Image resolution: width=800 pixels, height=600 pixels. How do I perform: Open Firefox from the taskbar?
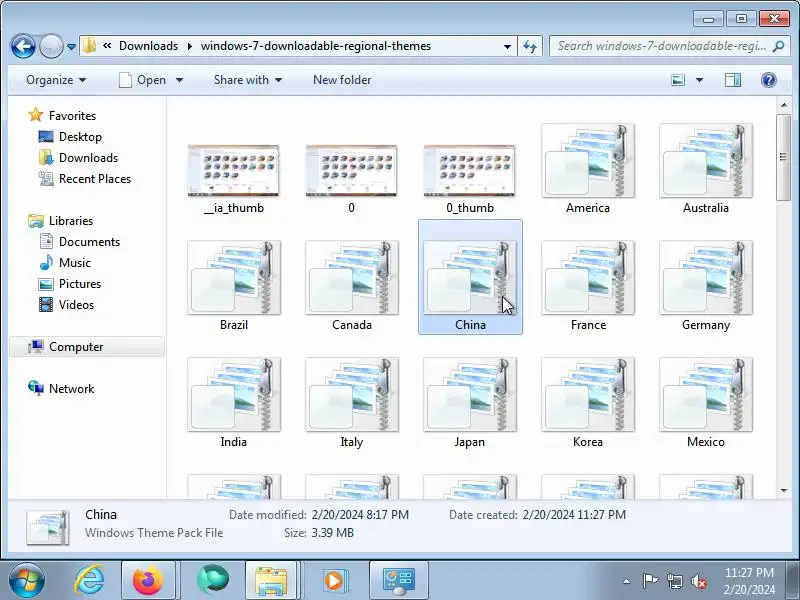(148, 581)
